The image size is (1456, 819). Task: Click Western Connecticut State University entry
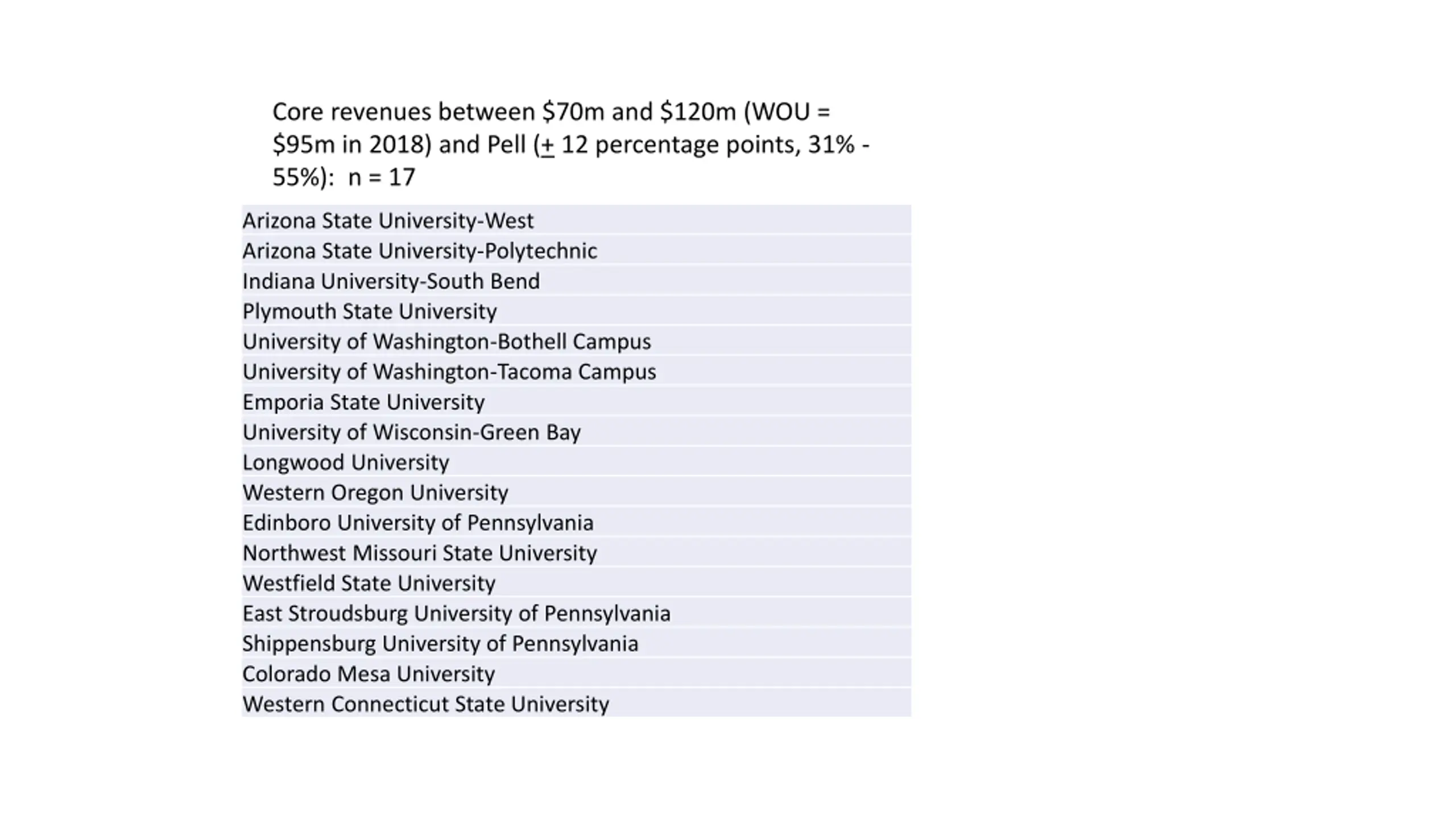(425, 704)
